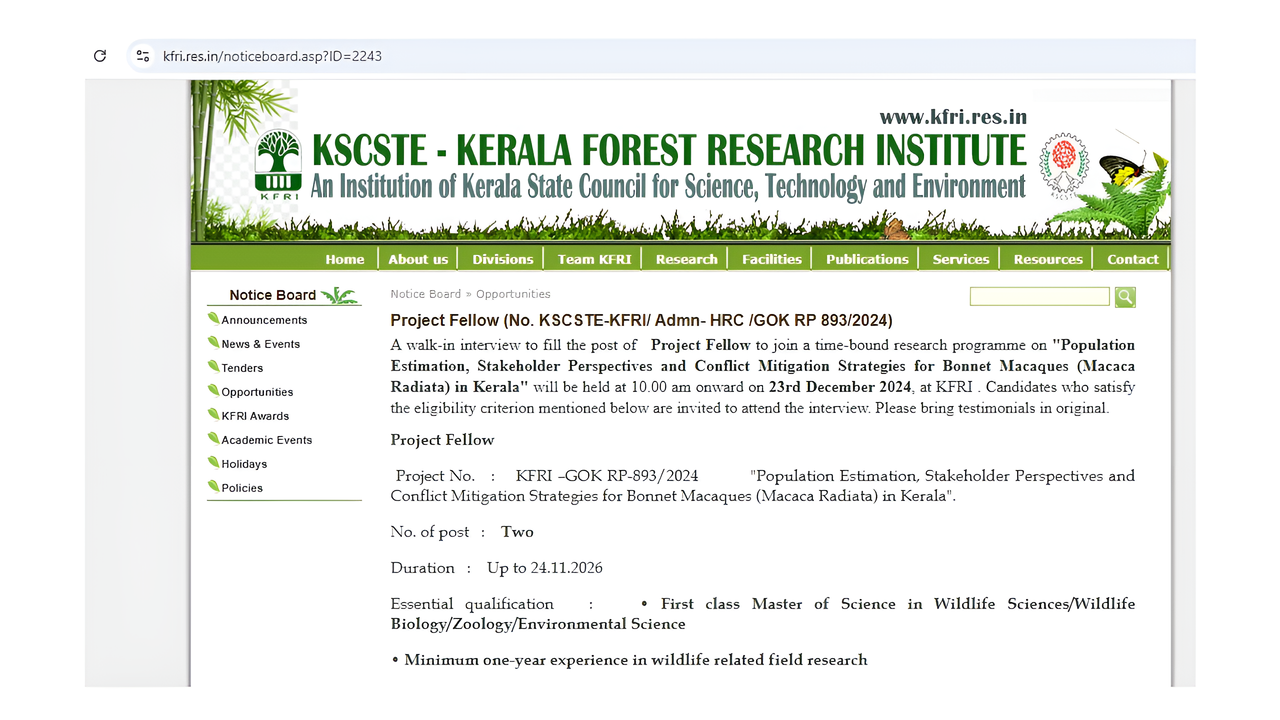The image size is (1280, 720).
Task: Click Opportunities breadcrumb link
Action: pyautogui.click(x=513, y=294)
